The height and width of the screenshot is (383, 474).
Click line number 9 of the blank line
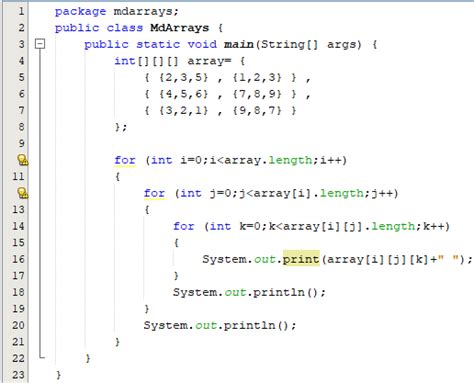click(21, 144)
